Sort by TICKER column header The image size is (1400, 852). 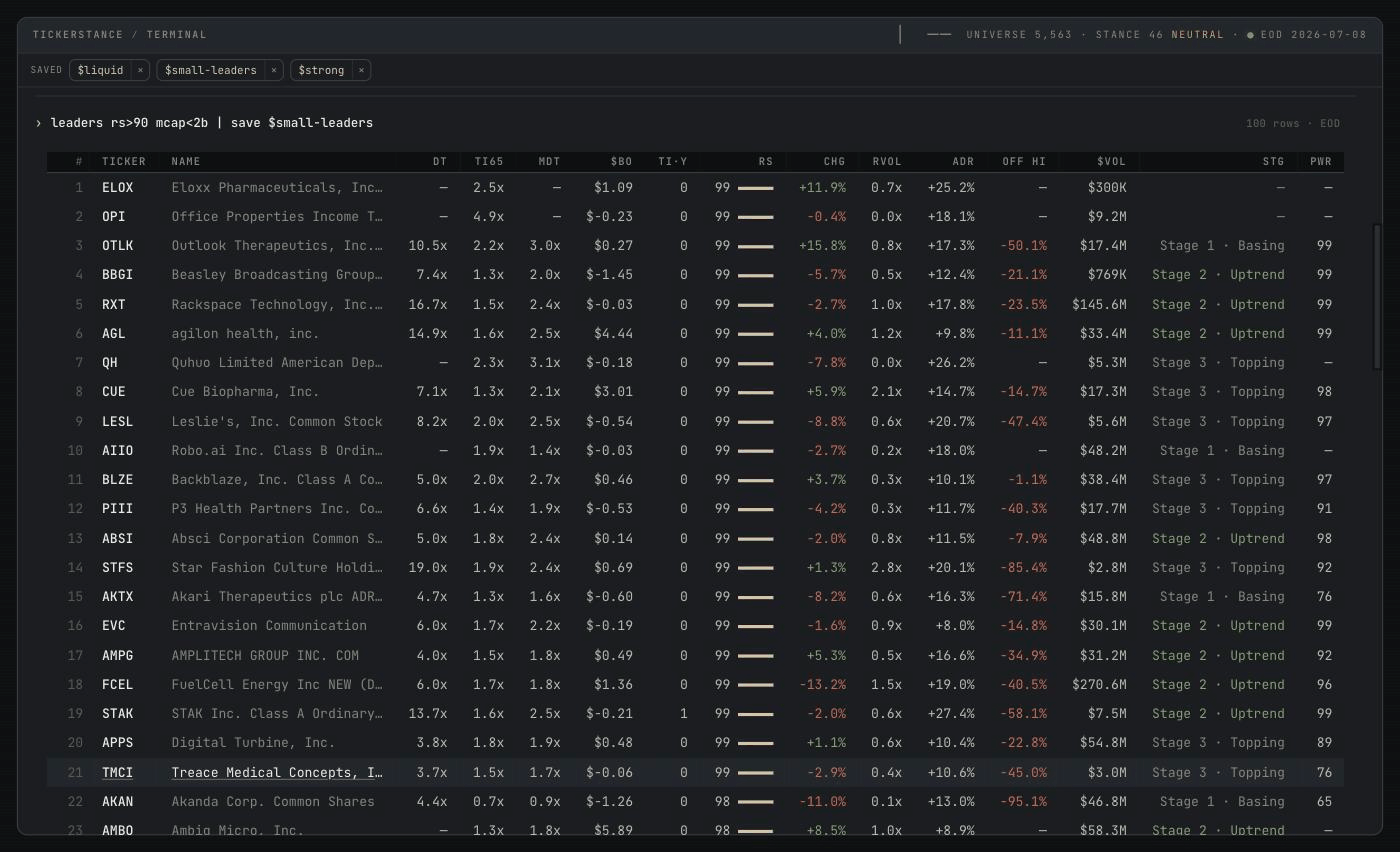point(124,161)
